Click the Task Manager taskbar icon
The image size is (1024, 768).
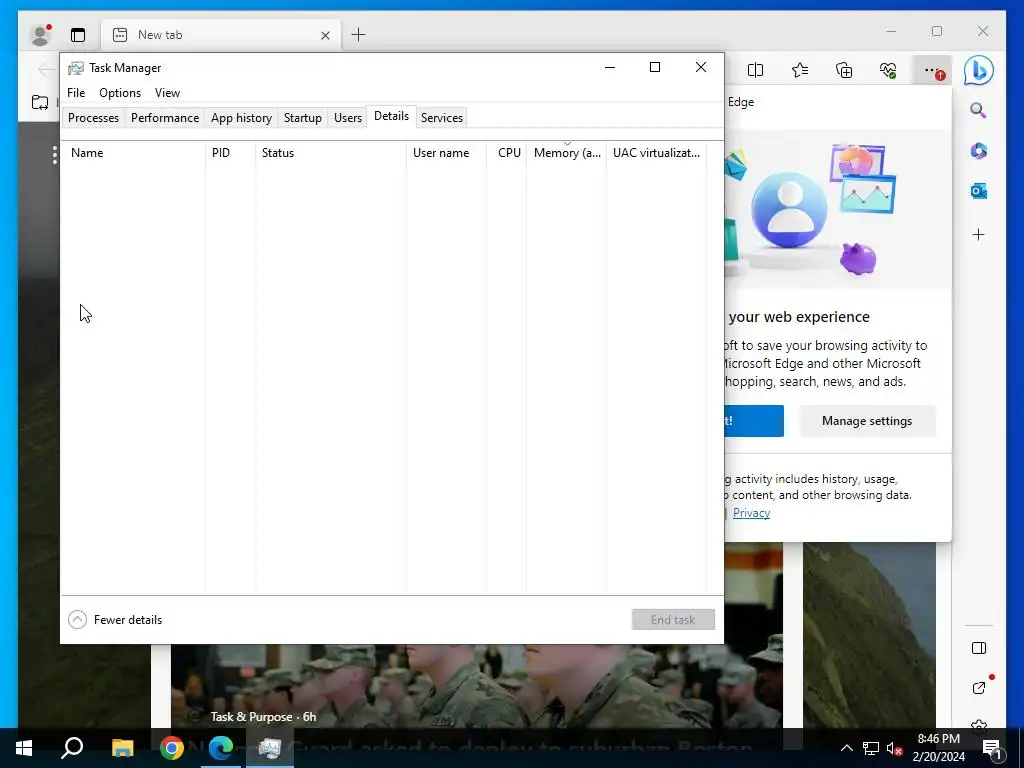[270, 748]
